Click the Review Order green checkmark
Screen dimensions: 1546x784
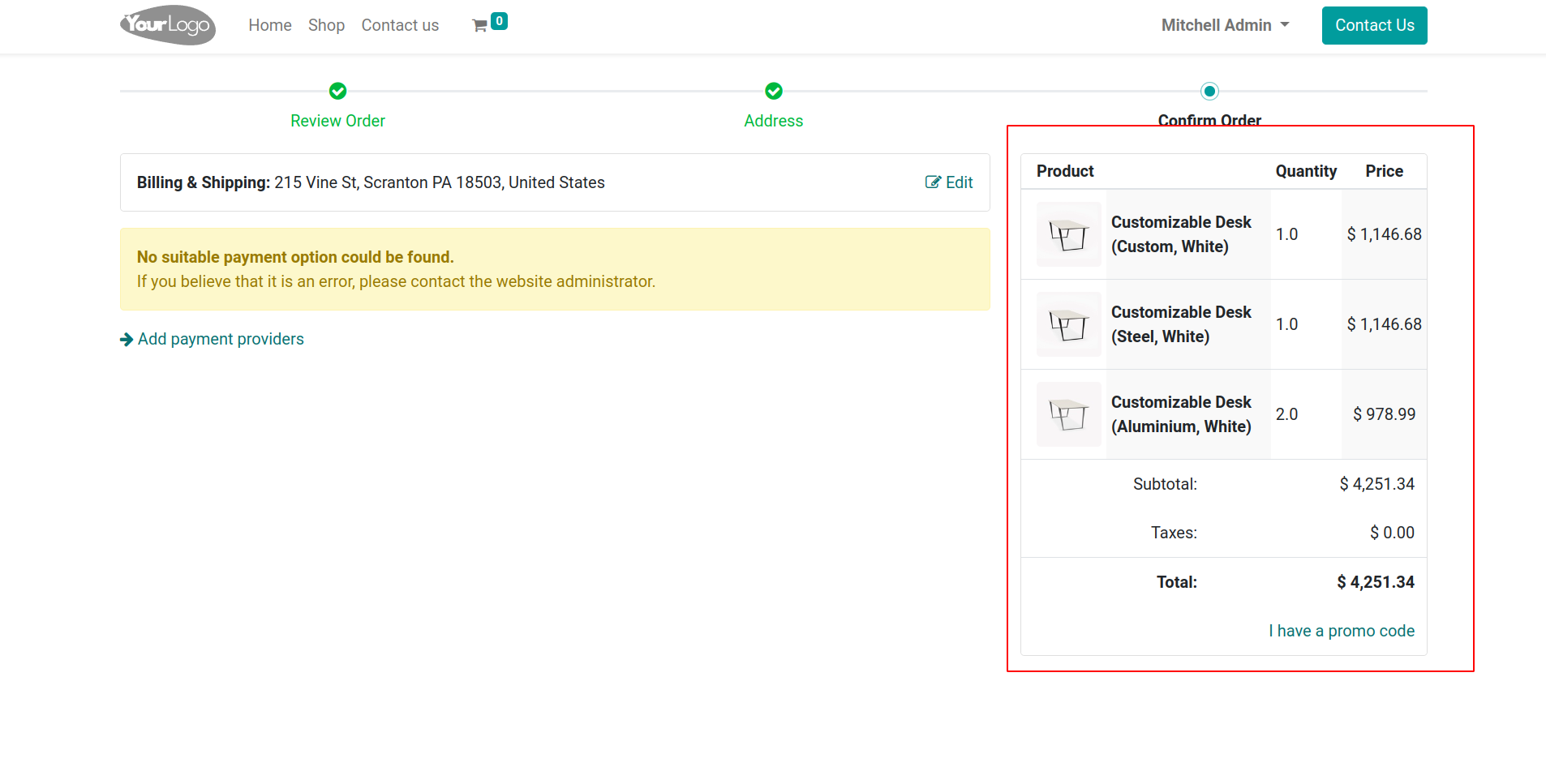338,91
